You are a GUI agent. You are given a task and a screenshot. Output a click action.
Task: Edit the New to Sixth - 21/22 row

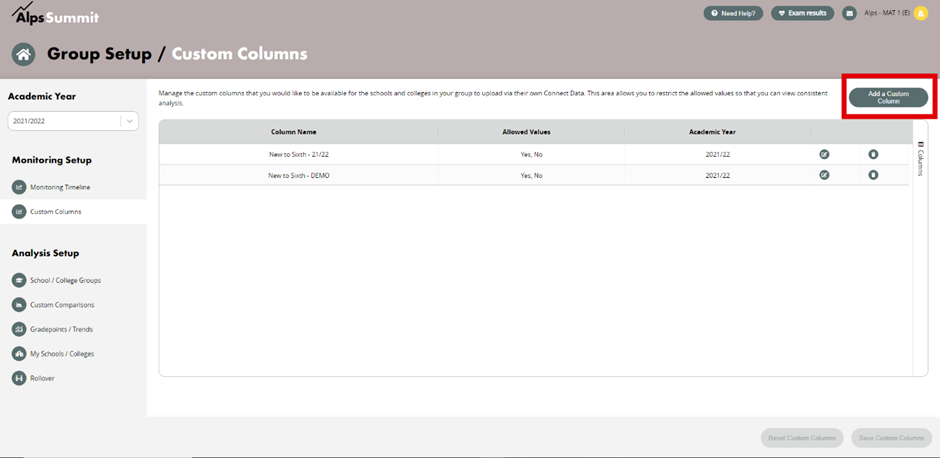[x=824, y=155]
